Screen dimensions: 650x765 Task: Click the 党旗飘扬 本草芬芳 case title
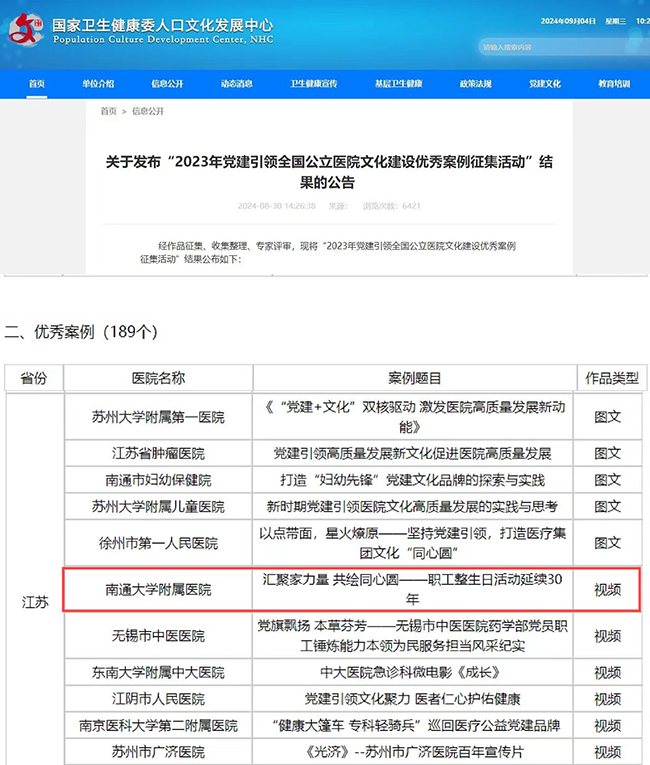[412, 635]
